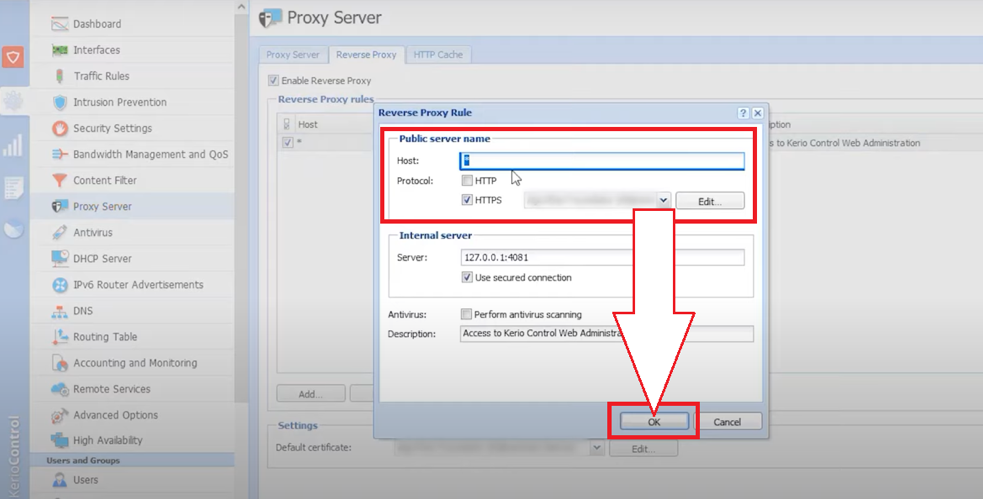Viewport: 983px width, 499px height.
Task: Open Routing Table icon
Action: [x=60, y=337]
